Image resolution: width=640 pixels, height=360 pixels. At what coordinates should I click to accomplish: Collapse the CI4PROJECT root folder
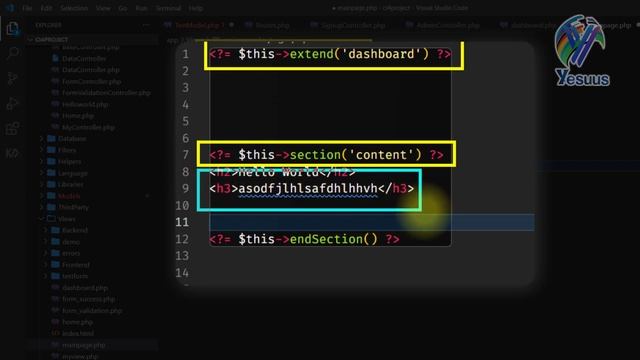[51, 40]
